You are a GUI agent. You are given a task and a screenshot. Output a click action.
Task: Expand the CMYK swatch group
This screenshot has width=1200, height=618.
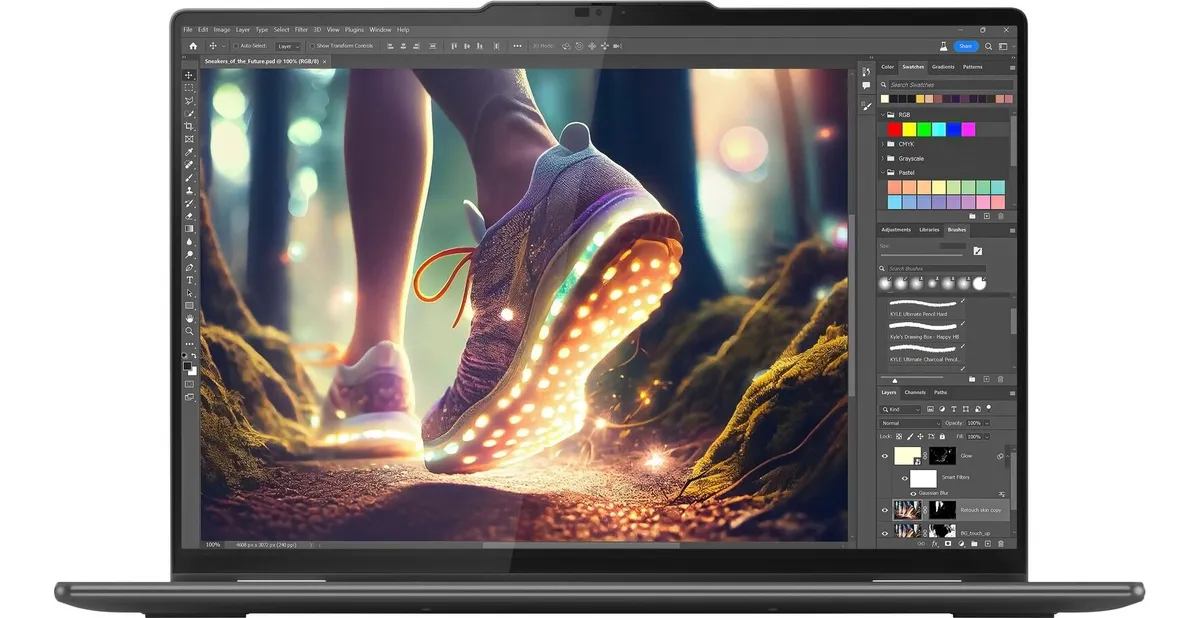[883, 144]
